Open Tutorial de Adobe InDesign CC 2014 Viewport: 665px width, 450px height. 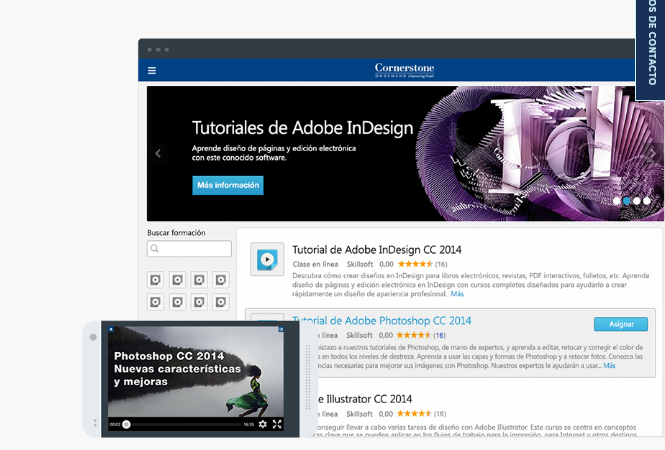click(x=377, y=250)
